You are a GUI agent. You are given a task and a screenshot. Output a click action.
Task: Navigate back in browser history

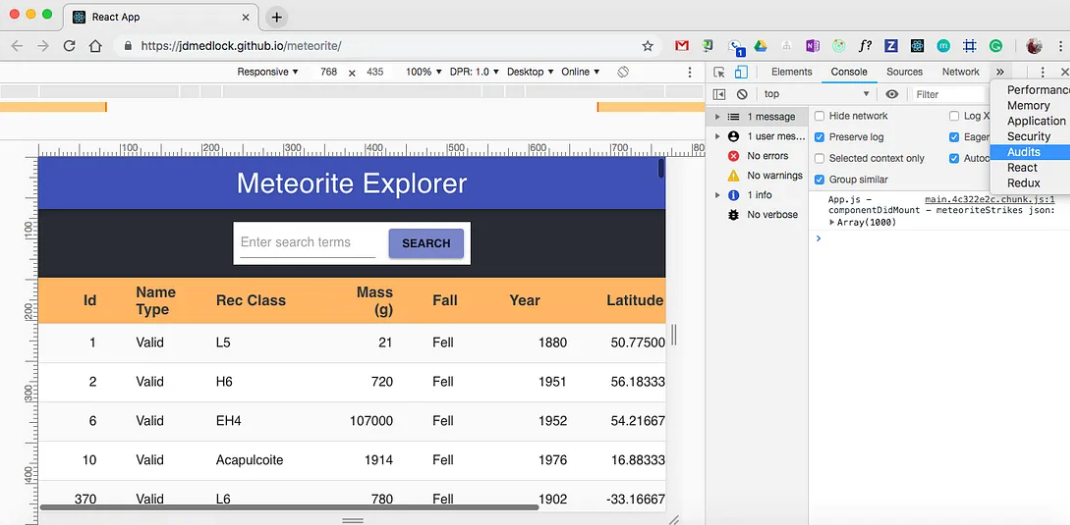[17, 46]
